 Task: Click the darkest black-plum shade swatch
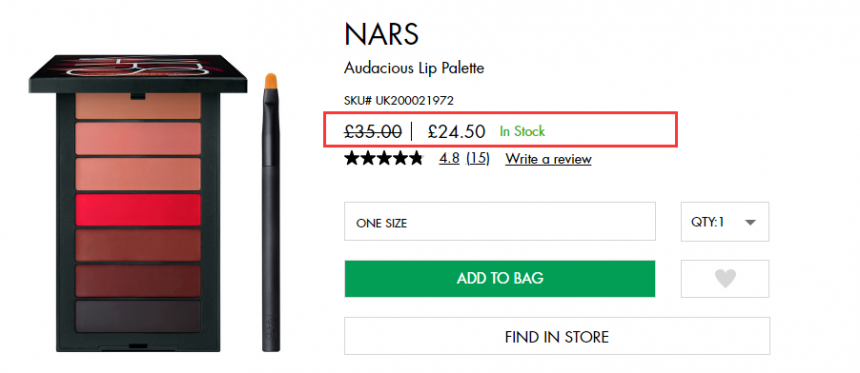[138, 317]
